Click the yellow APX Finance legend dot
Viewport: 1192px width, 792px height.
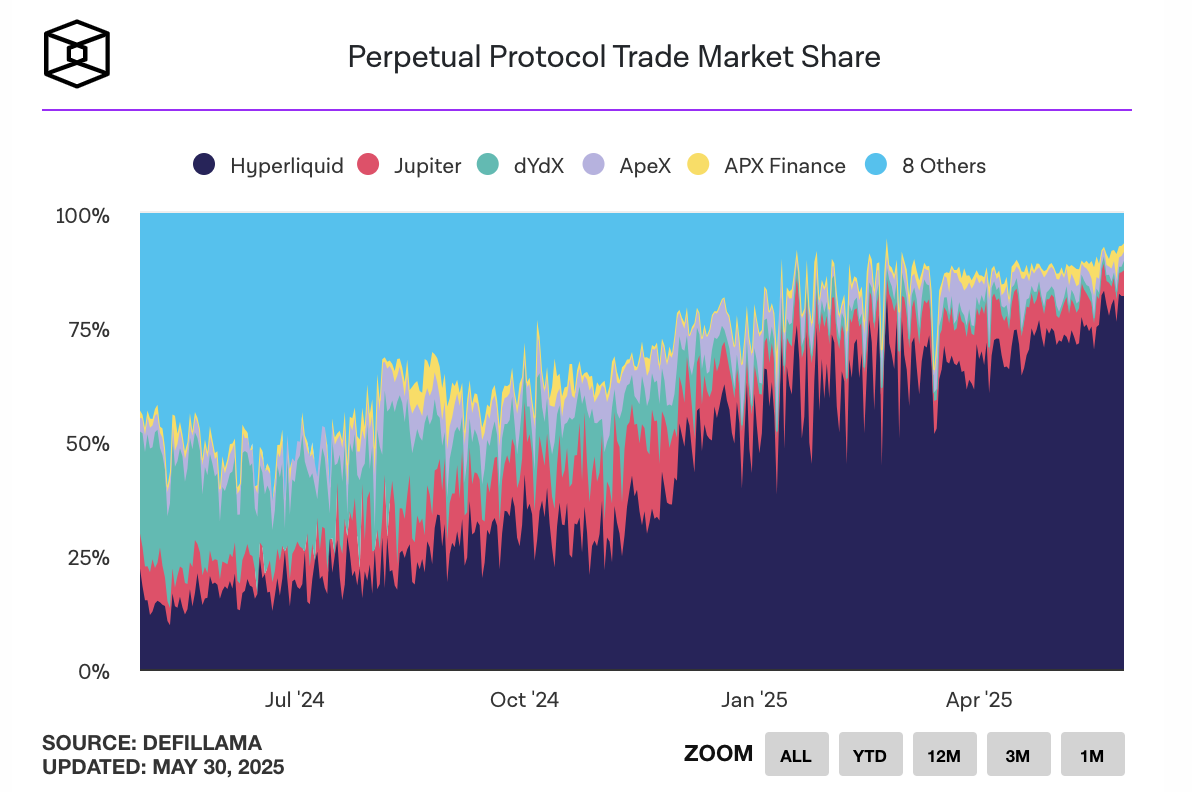699,165
